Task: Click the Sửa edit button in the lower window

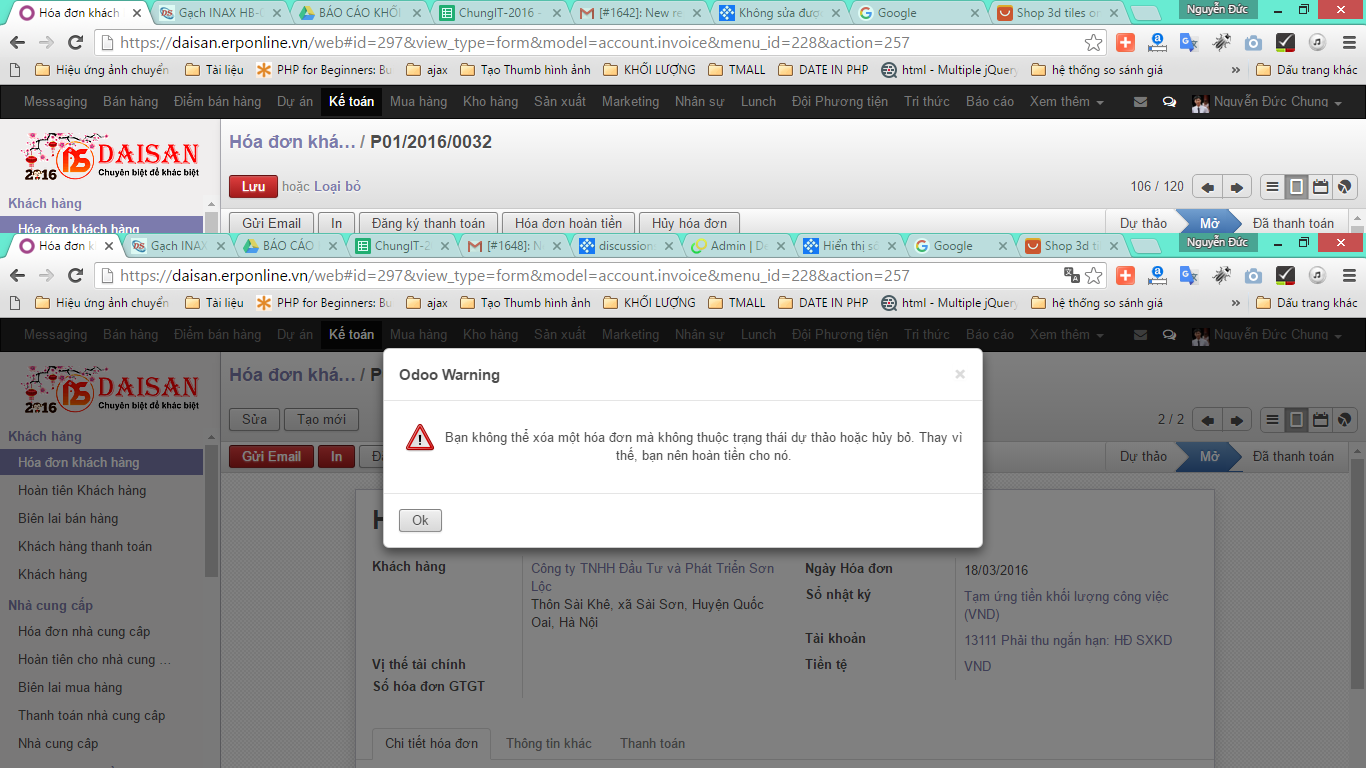Action: [x=254, y=420]
